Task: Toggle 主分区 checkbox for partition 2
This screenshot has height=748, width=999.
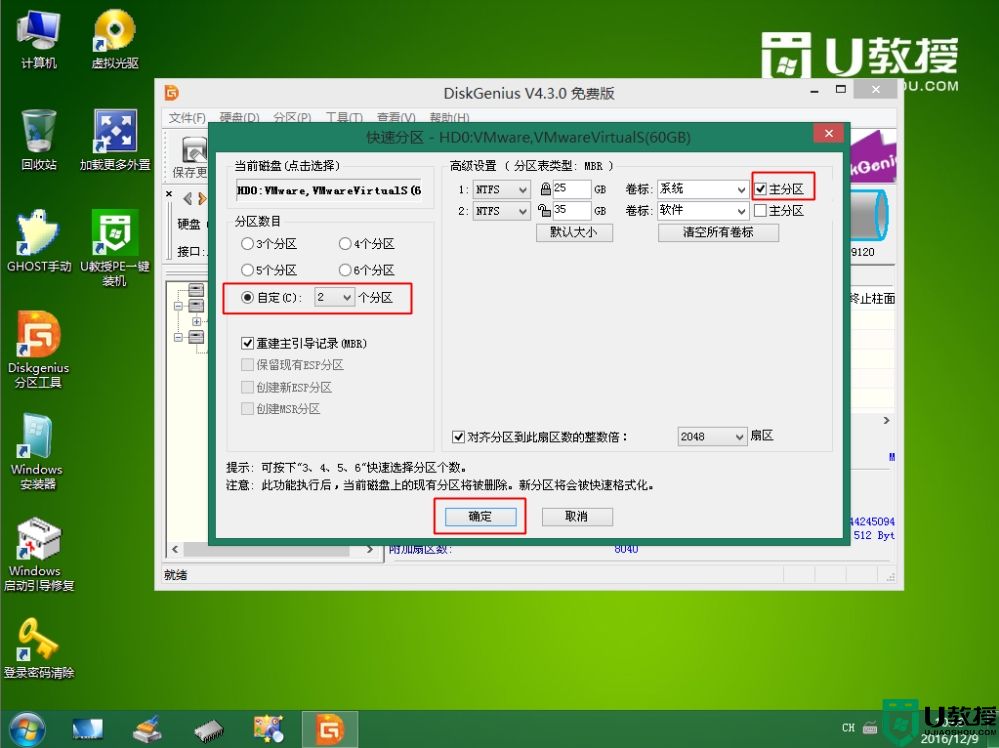Action: [760, 211]
